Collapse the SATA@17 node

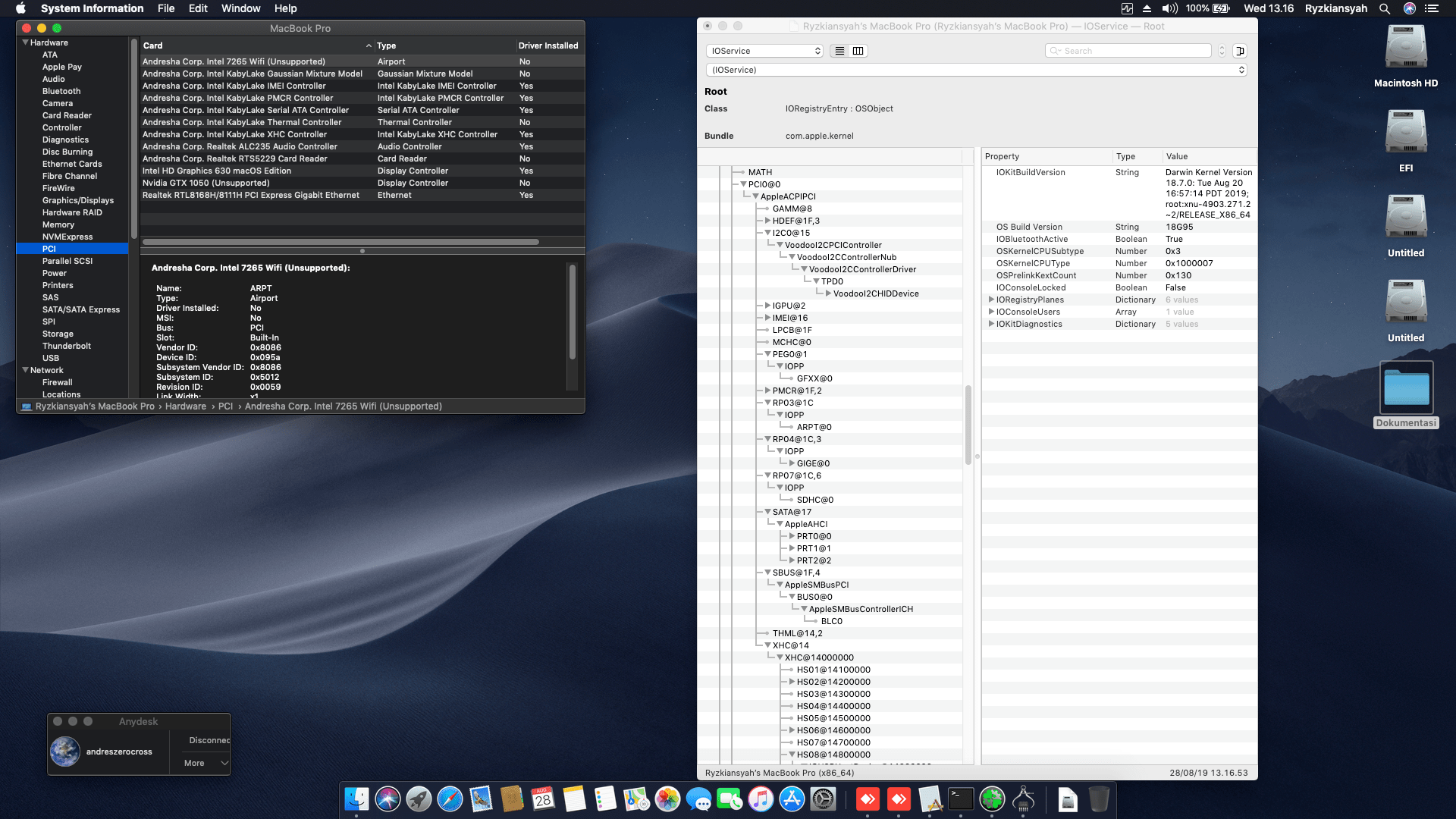[x=767, y=512]
